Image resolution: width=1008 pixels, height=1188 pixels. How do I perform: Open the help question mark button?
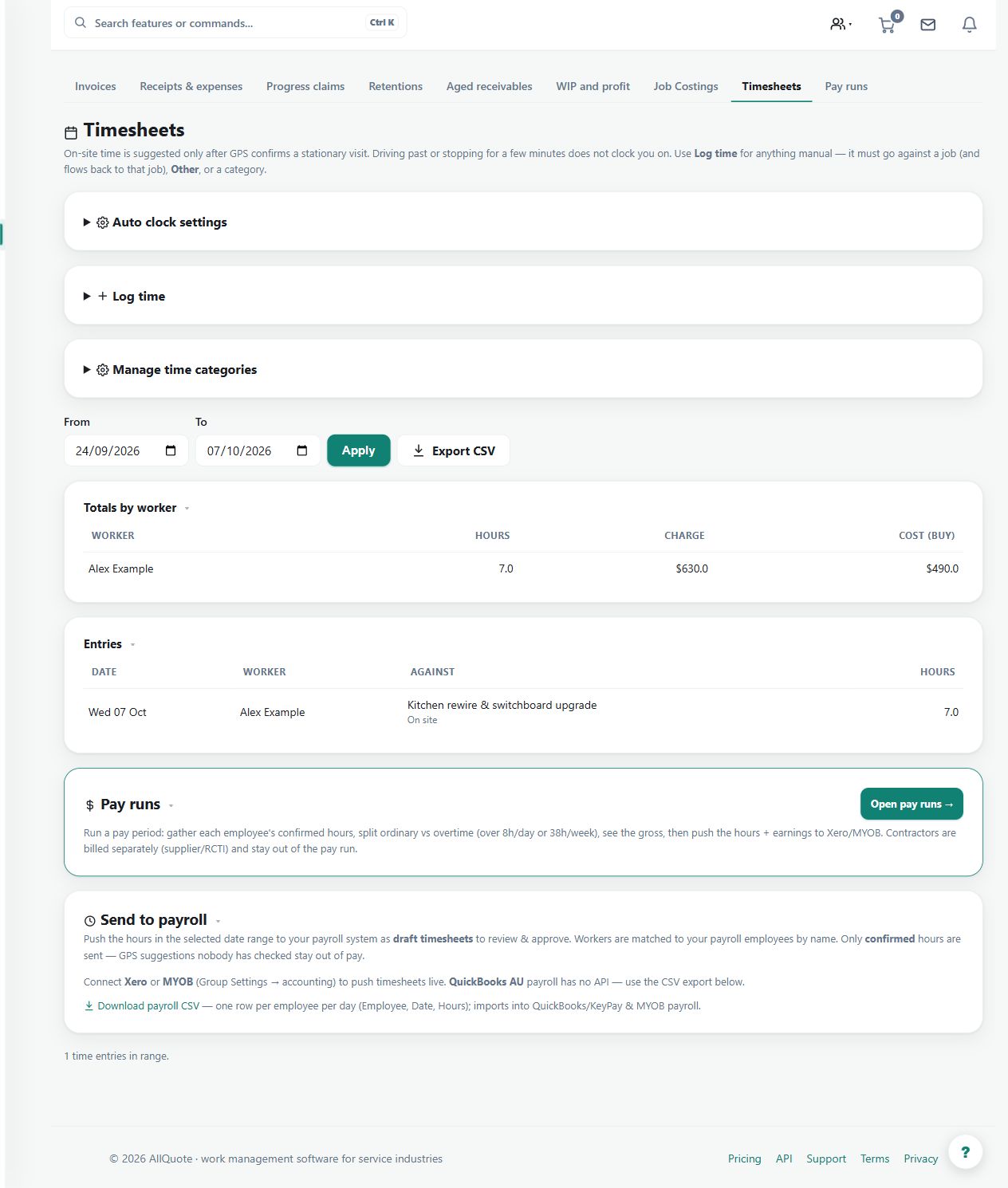click(x=966, y=1151)
